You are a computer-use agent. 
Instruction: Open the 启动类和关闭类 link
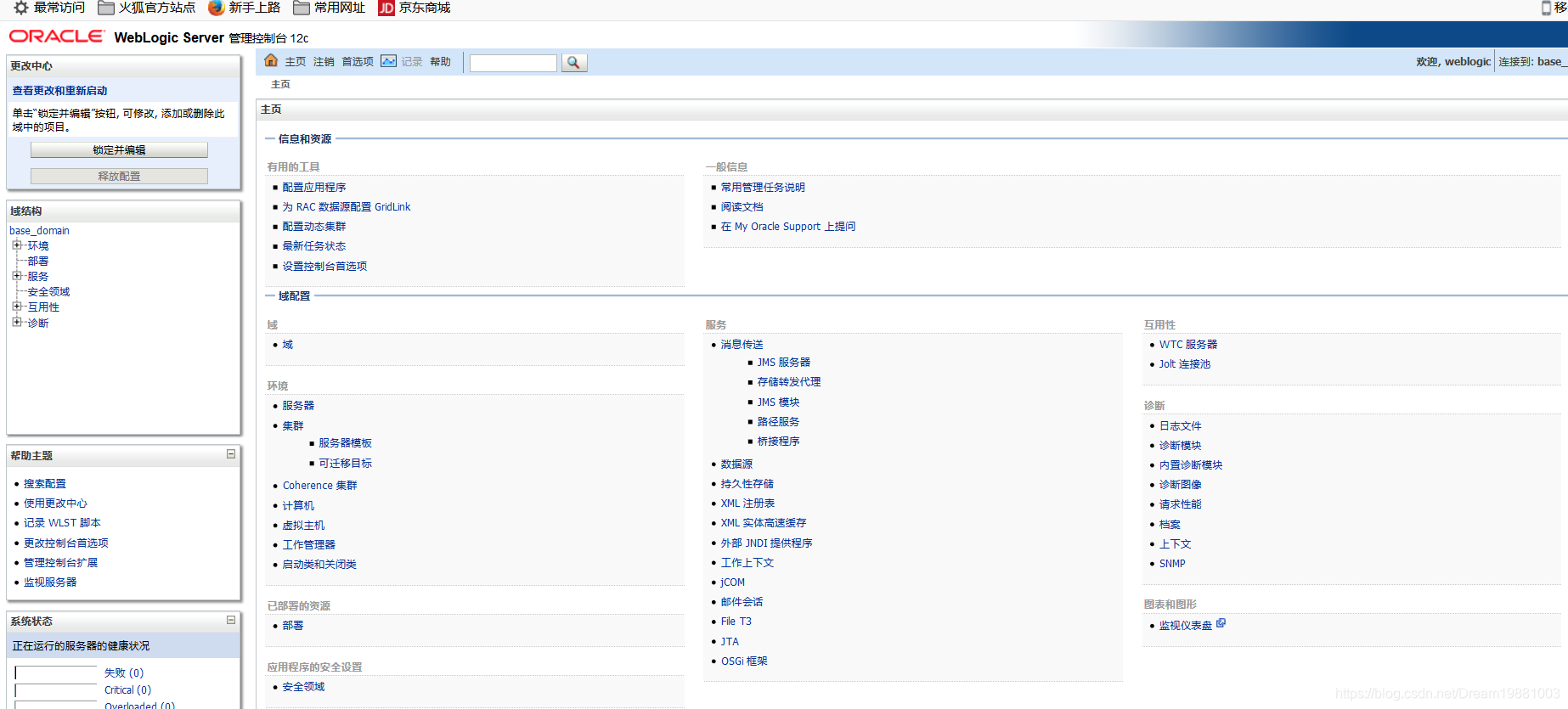click(319, 564)
